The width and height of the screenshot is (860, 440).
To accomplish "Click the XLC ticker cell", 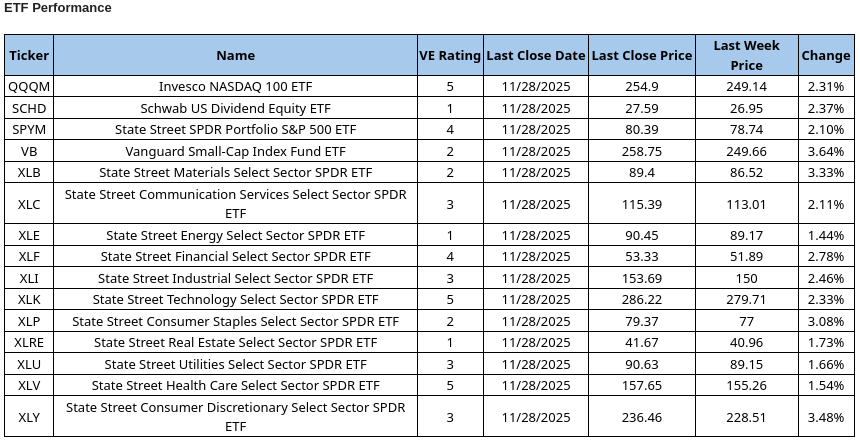I will coord(29,204).
